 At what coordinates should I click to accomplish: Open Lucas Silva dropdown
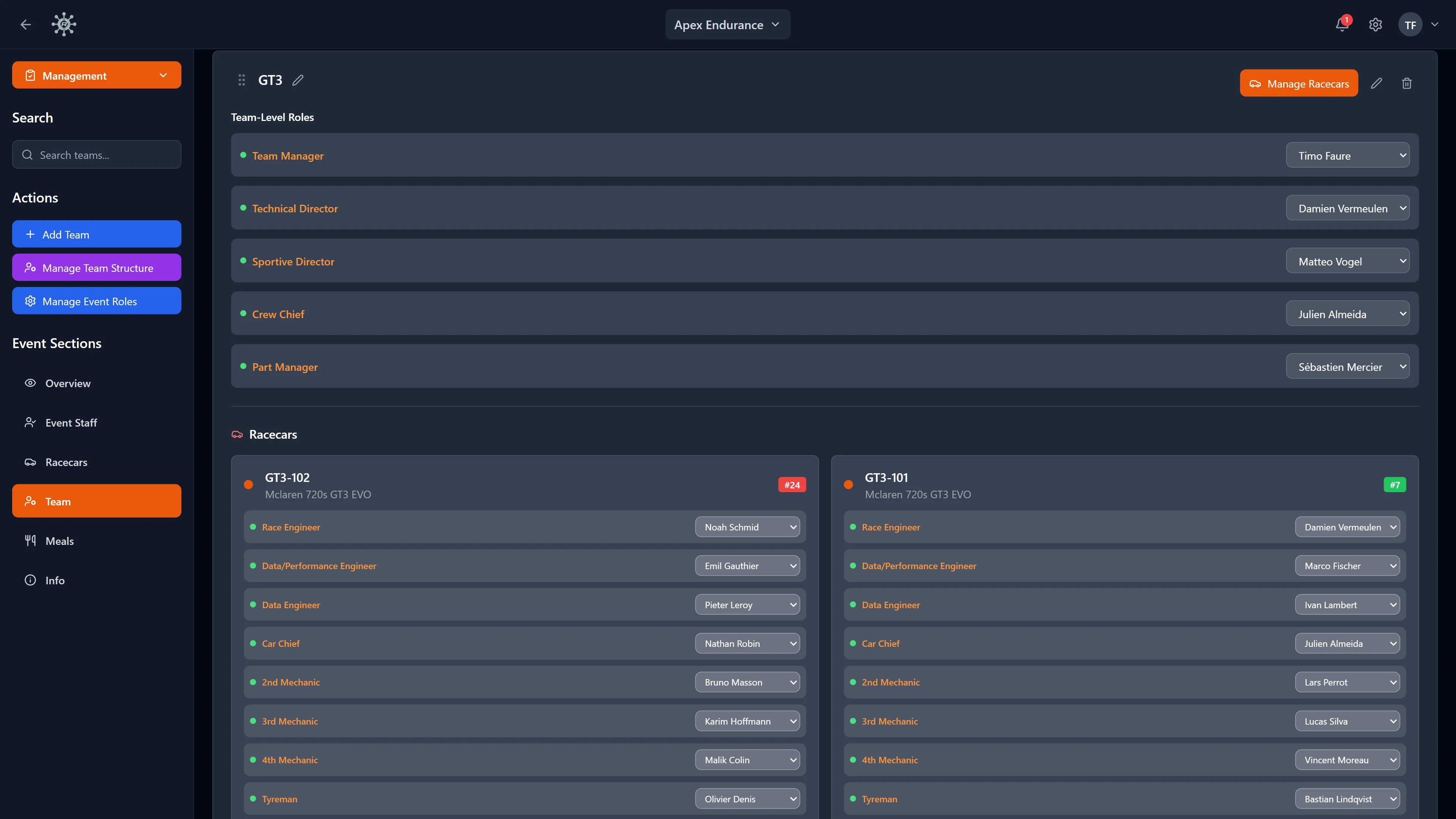point(1348,721)
